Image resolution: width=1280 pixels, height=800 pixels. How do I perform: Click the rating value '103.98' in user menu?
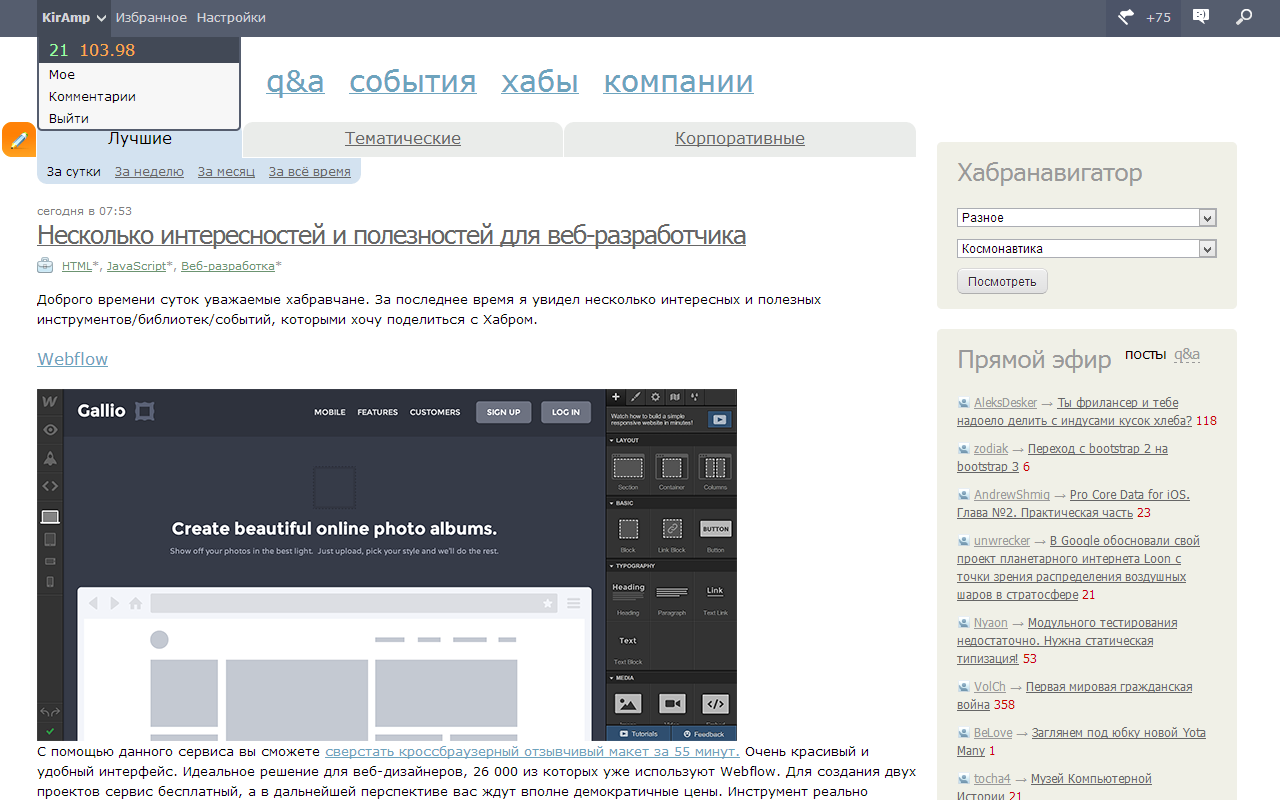point(107,50)
